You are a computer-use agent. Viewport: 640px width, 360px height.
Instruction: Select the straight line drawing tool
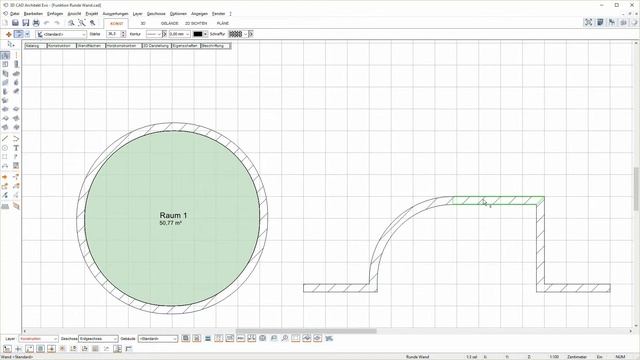(5, 139)
